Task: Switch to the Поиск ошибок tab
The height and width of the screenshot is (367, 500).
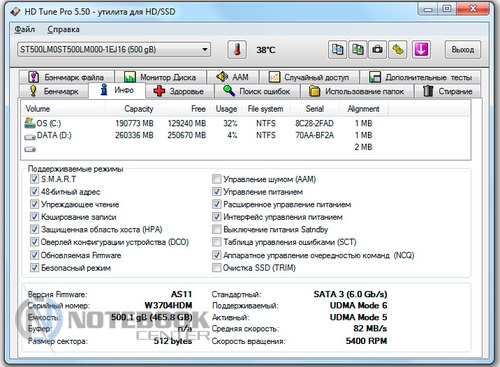Action: tap(257, 91)
